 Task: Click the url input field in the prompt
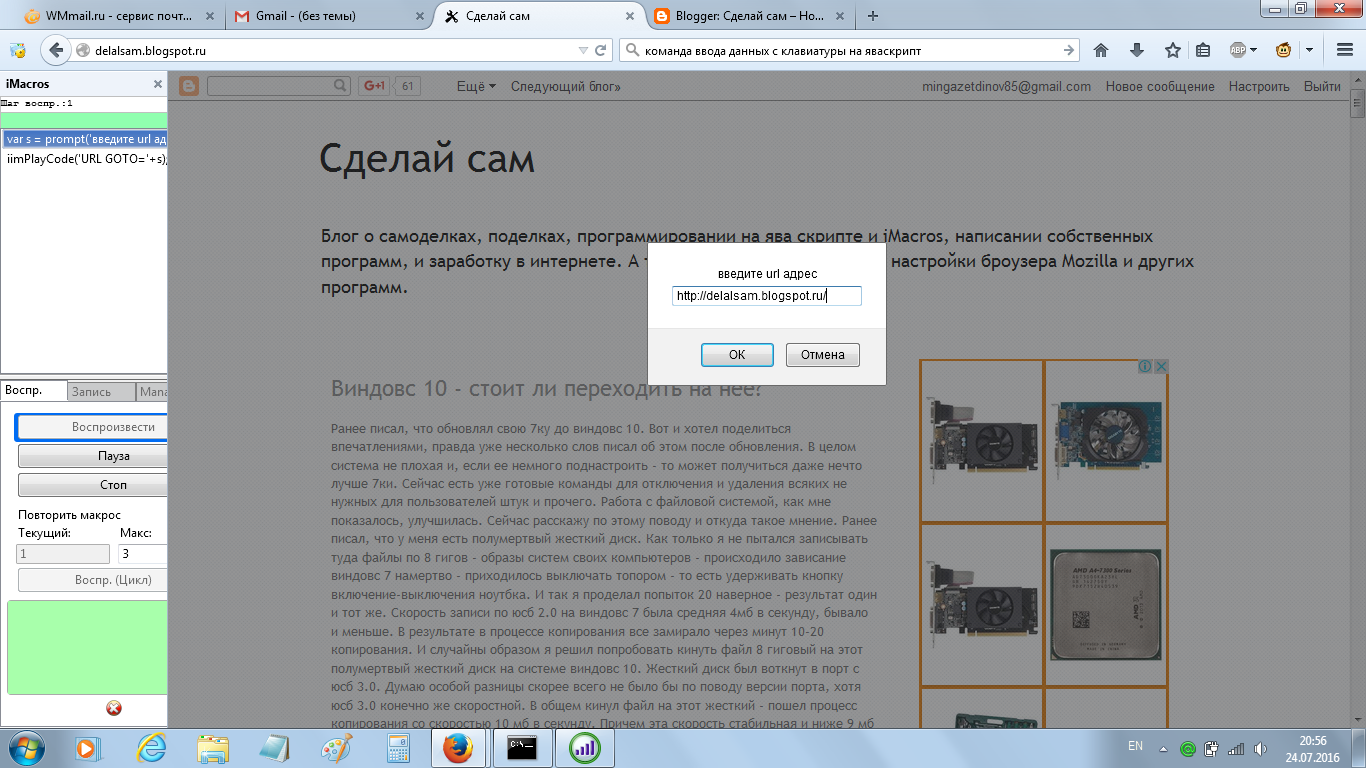(x=766, y=295)
